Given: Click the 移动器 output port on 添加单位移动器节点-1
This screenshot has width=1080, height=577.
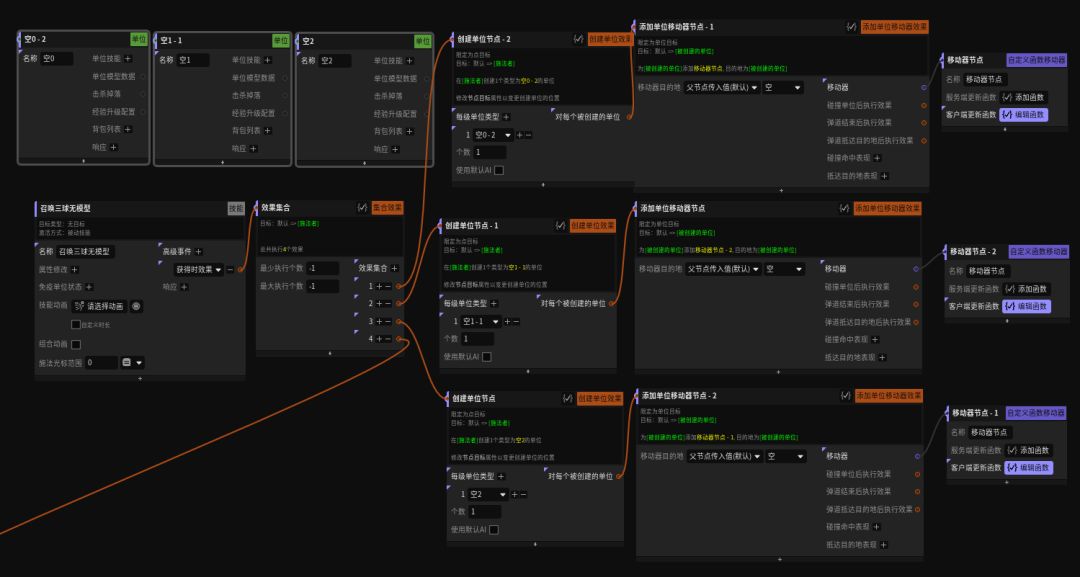Looking at the screenshot, I should pyautogui.click(x=924, y=87).
